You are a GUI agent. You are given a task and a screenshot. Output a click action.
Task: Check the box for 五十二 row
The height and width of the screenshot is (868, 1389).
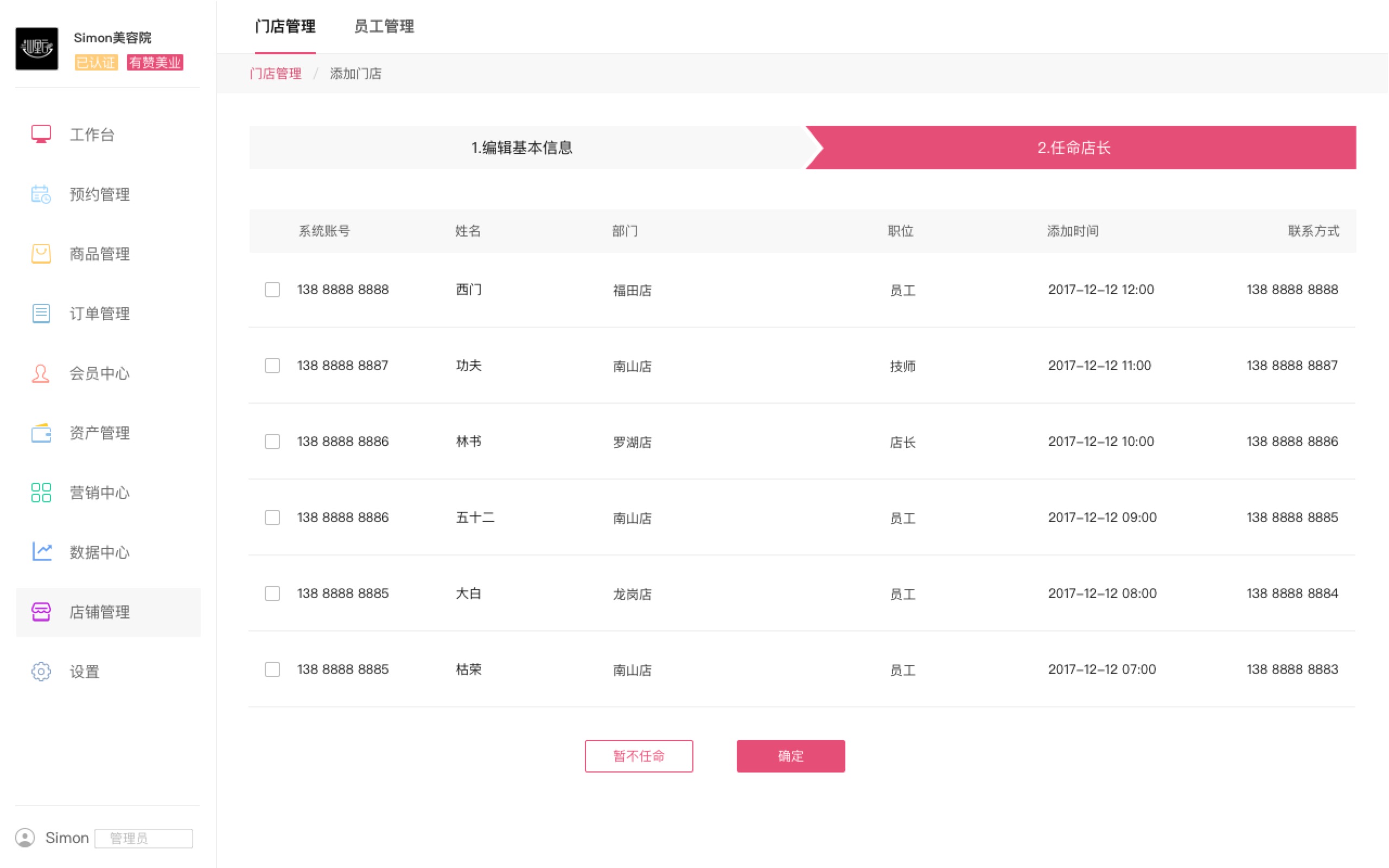pyautogui.click(x=272, y=517)
